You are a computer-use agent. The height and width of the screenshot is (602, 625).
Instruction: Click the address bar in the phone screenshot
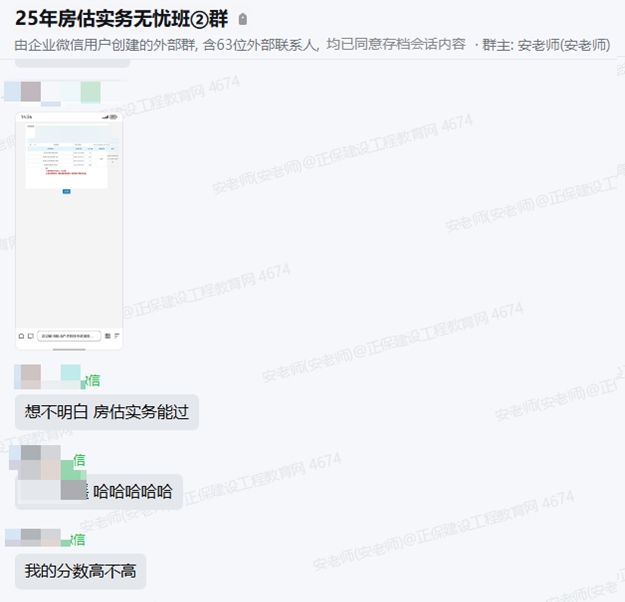[x=69, y=336]
